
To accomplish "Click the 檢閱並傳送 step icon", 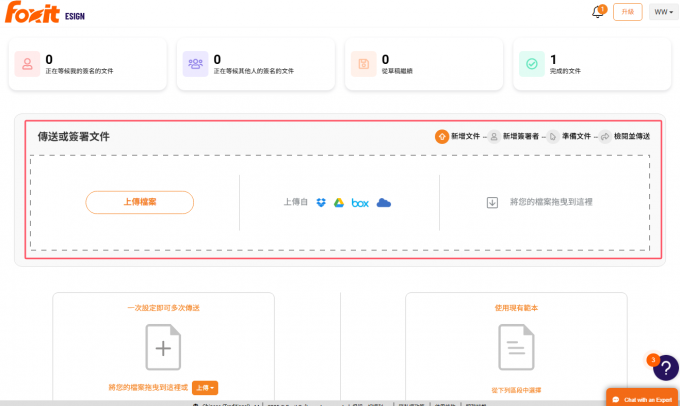I will coord(605,136).
